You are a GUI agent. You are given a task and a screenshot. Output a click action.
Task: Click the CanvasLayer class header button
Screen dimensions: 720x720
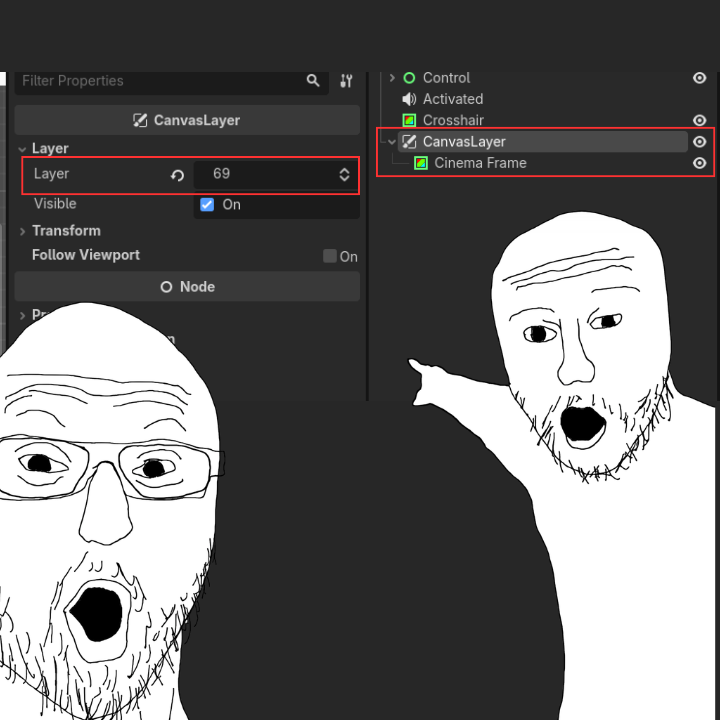pyautogui.click(x=187, y=120)
